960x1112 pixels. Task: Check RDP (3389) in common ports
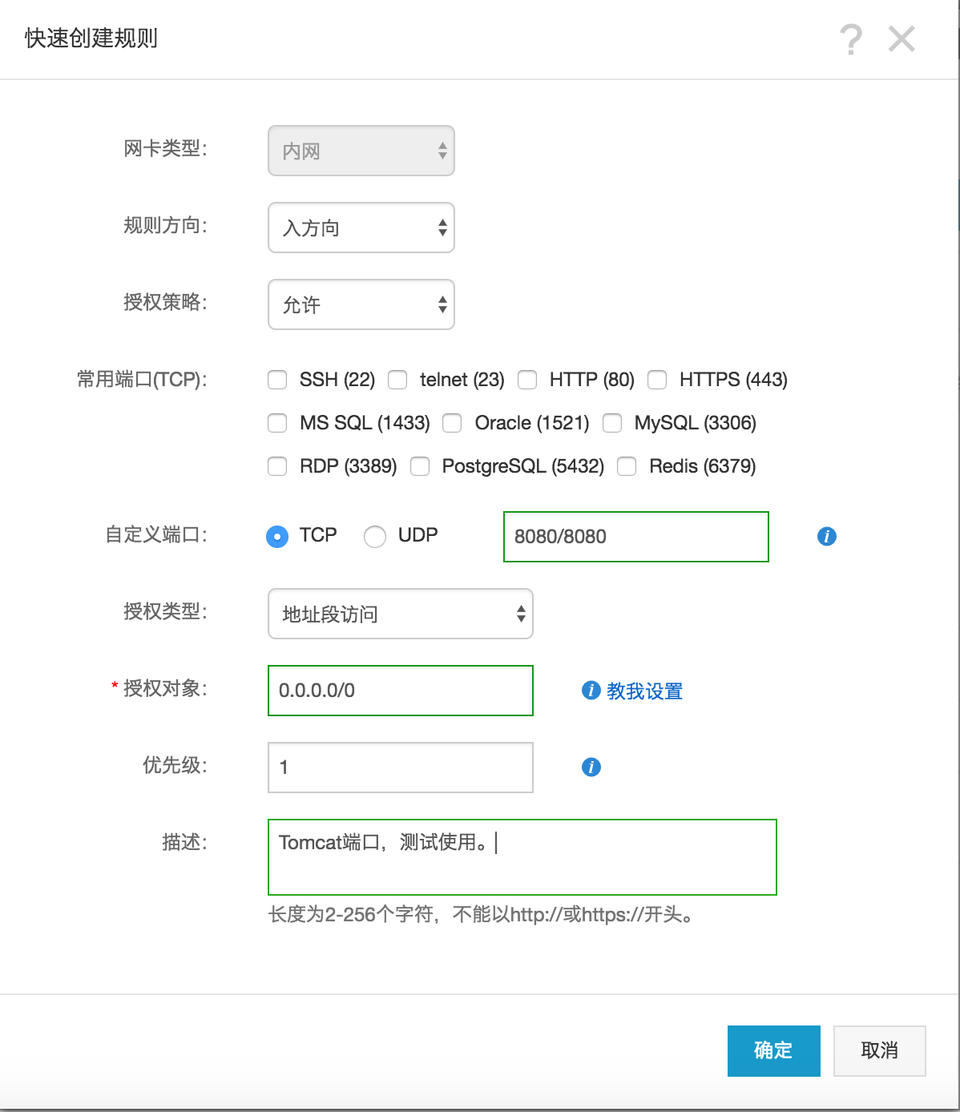[277, 466]
